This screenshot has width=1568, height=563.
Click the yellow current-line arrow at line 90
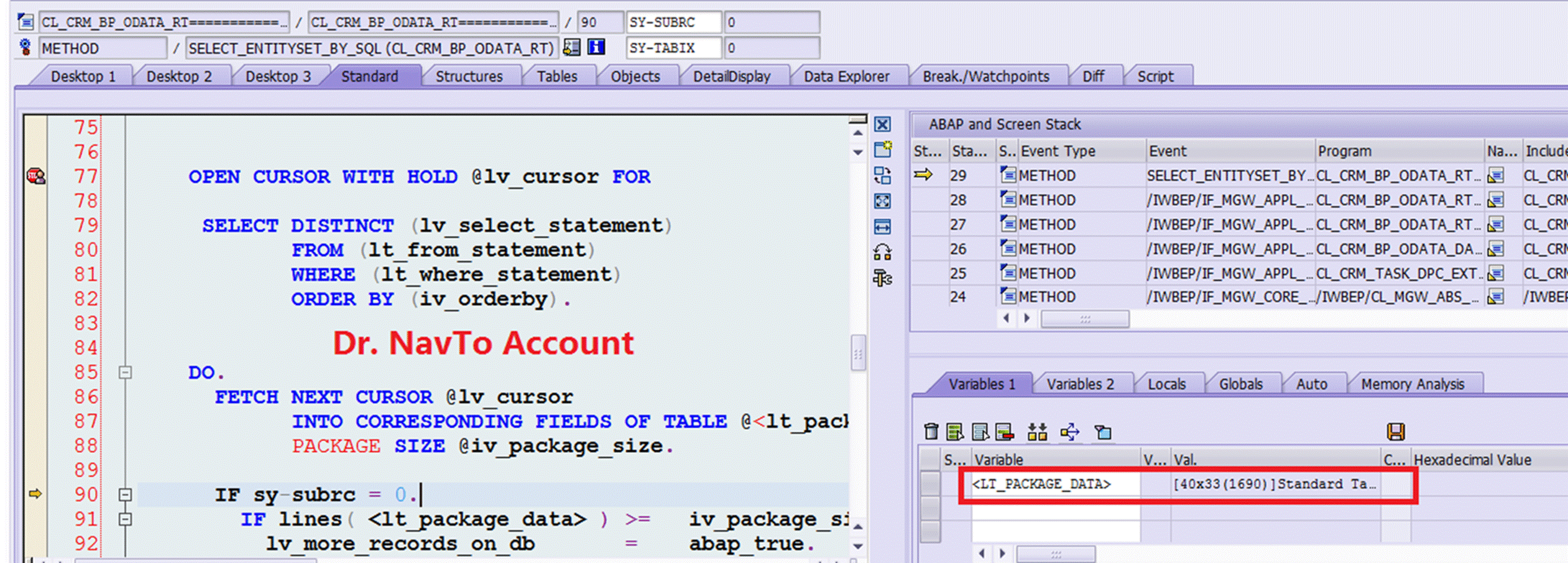35,494
